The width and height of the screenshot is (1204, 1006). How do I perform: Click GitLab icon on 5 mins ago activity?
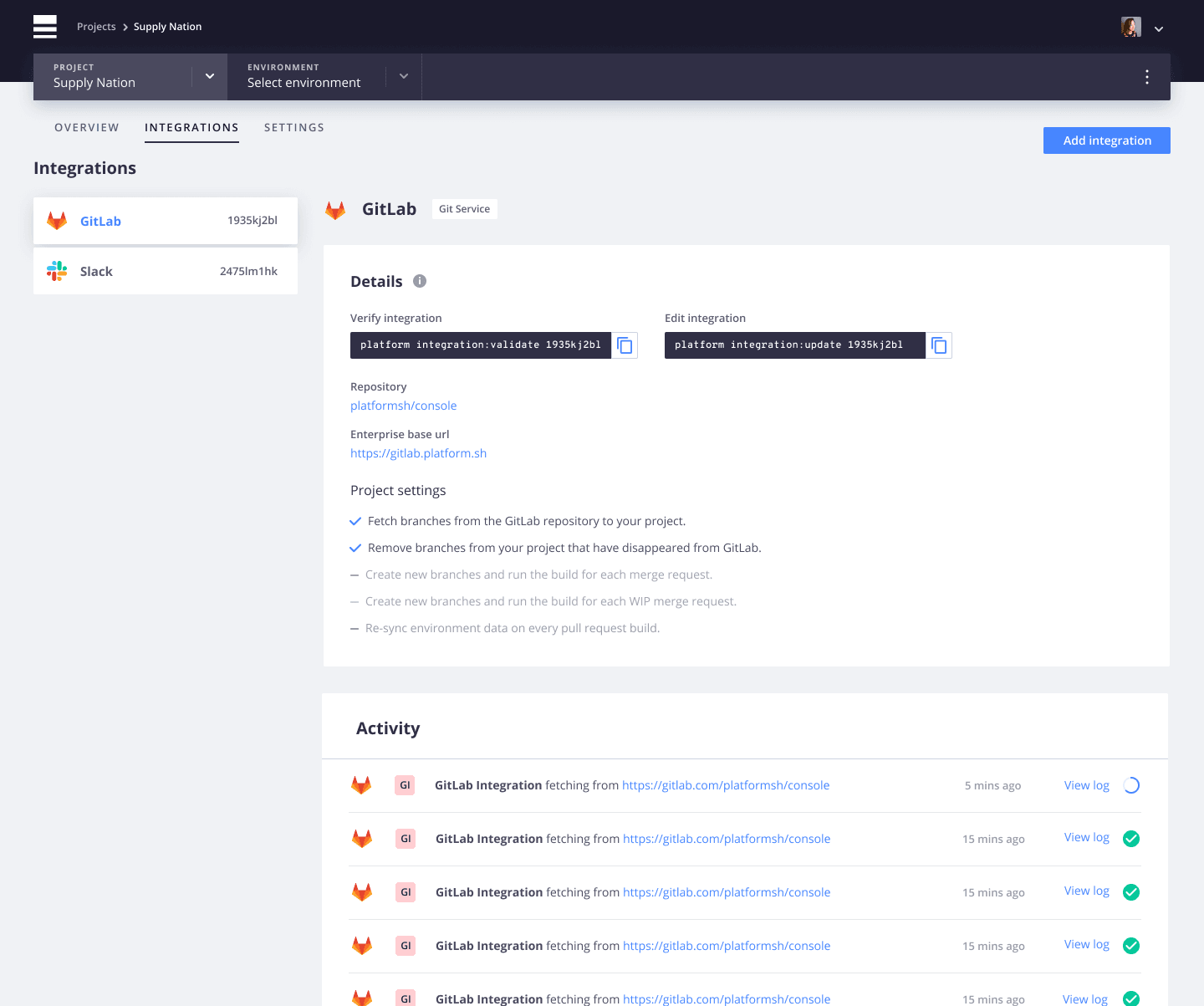(x=361, y=785)
